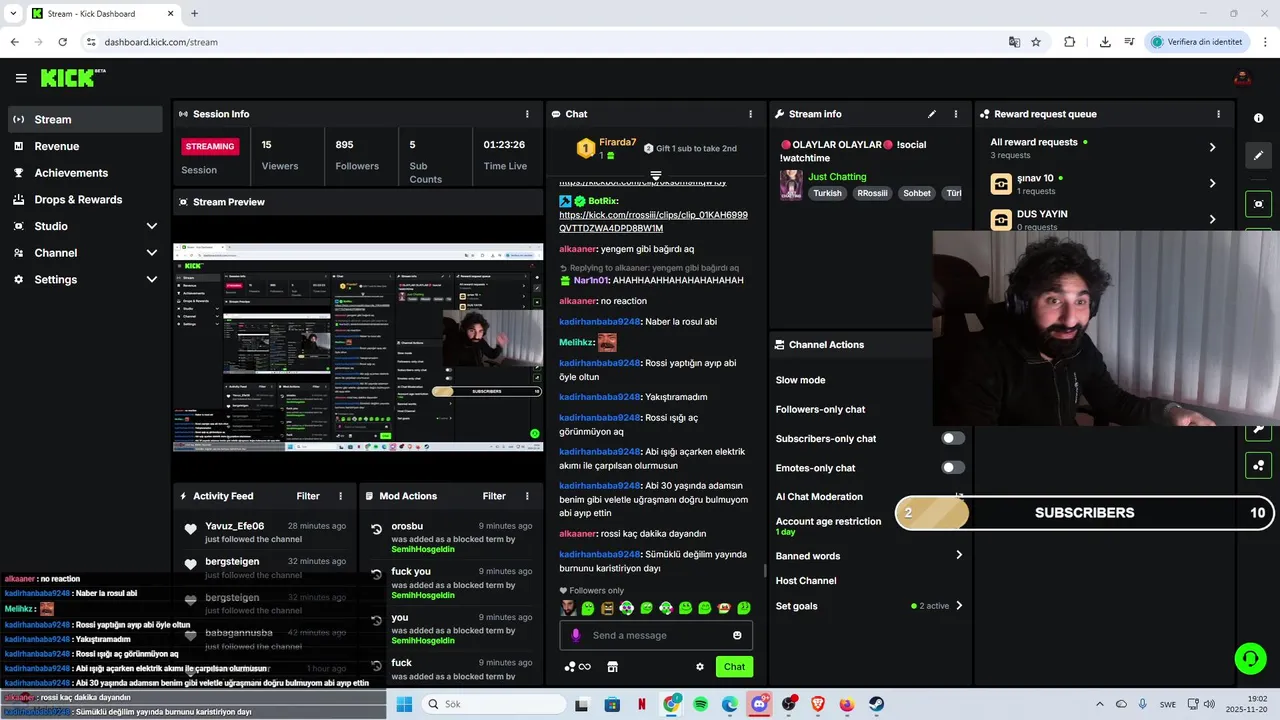Click the Just Chatting category link

pos(837,177)
